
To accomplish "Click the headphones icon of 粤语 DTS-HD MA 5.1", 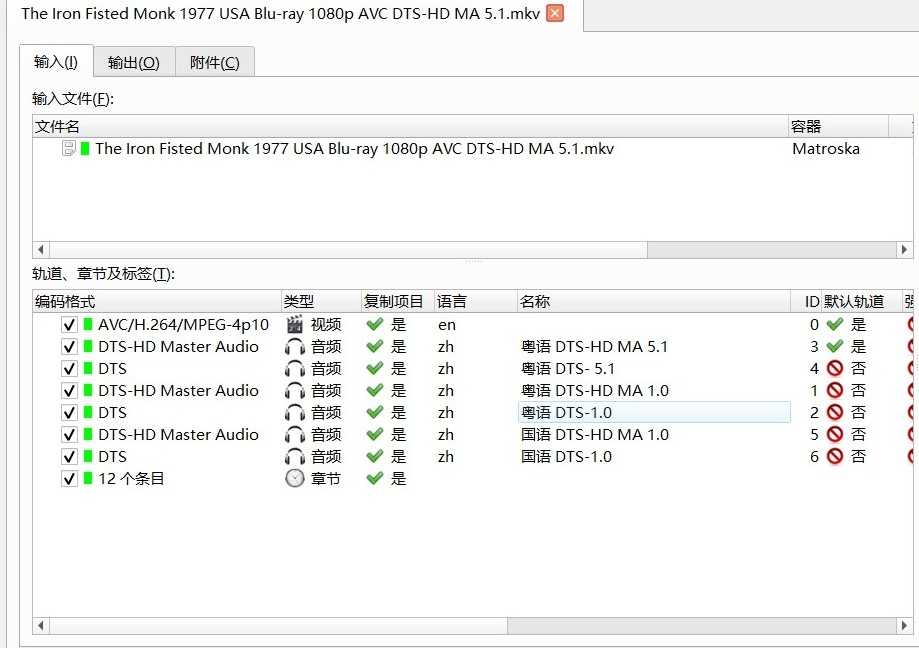I will [295, 347].
